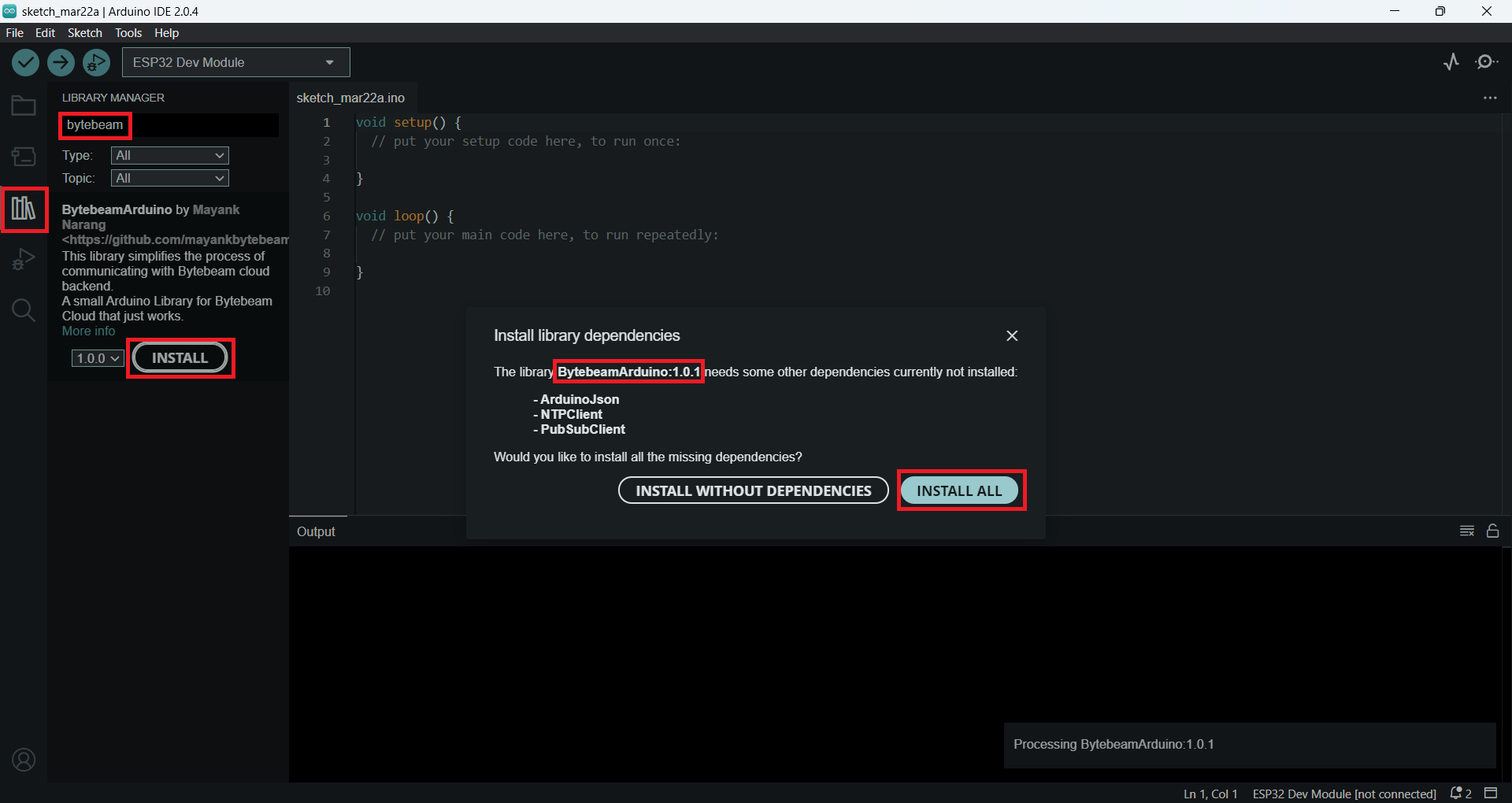
Task: Toggle the output scroll lock icon
Action: click(1492, 531)
